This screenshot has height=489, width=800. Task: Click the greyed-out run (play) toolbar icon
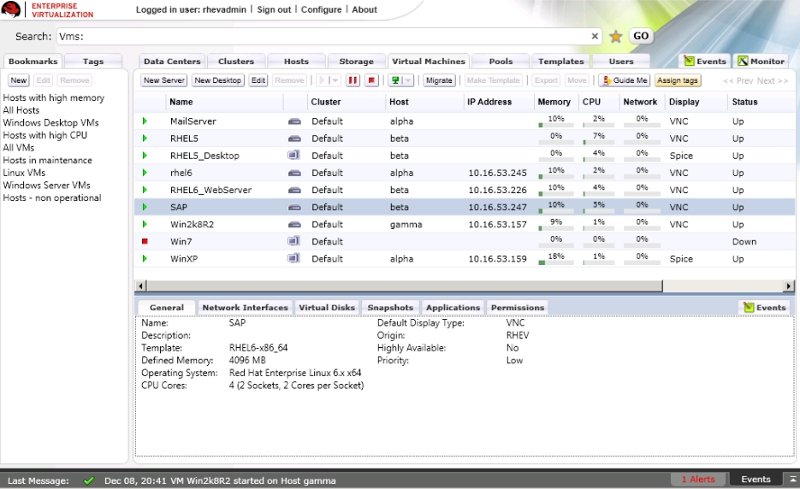pos(322,80)
